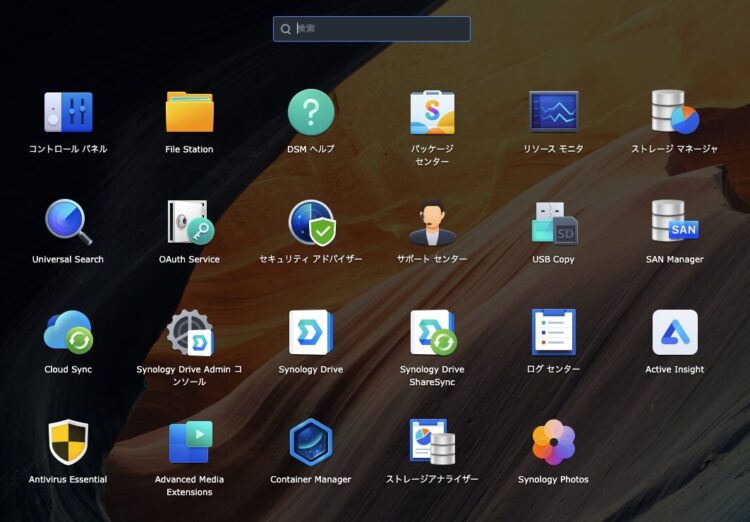Viewport: 750px width, 522px height.
Task: Launch リソース モニタ
Action: pyautogui.click(x=553, y=112)
